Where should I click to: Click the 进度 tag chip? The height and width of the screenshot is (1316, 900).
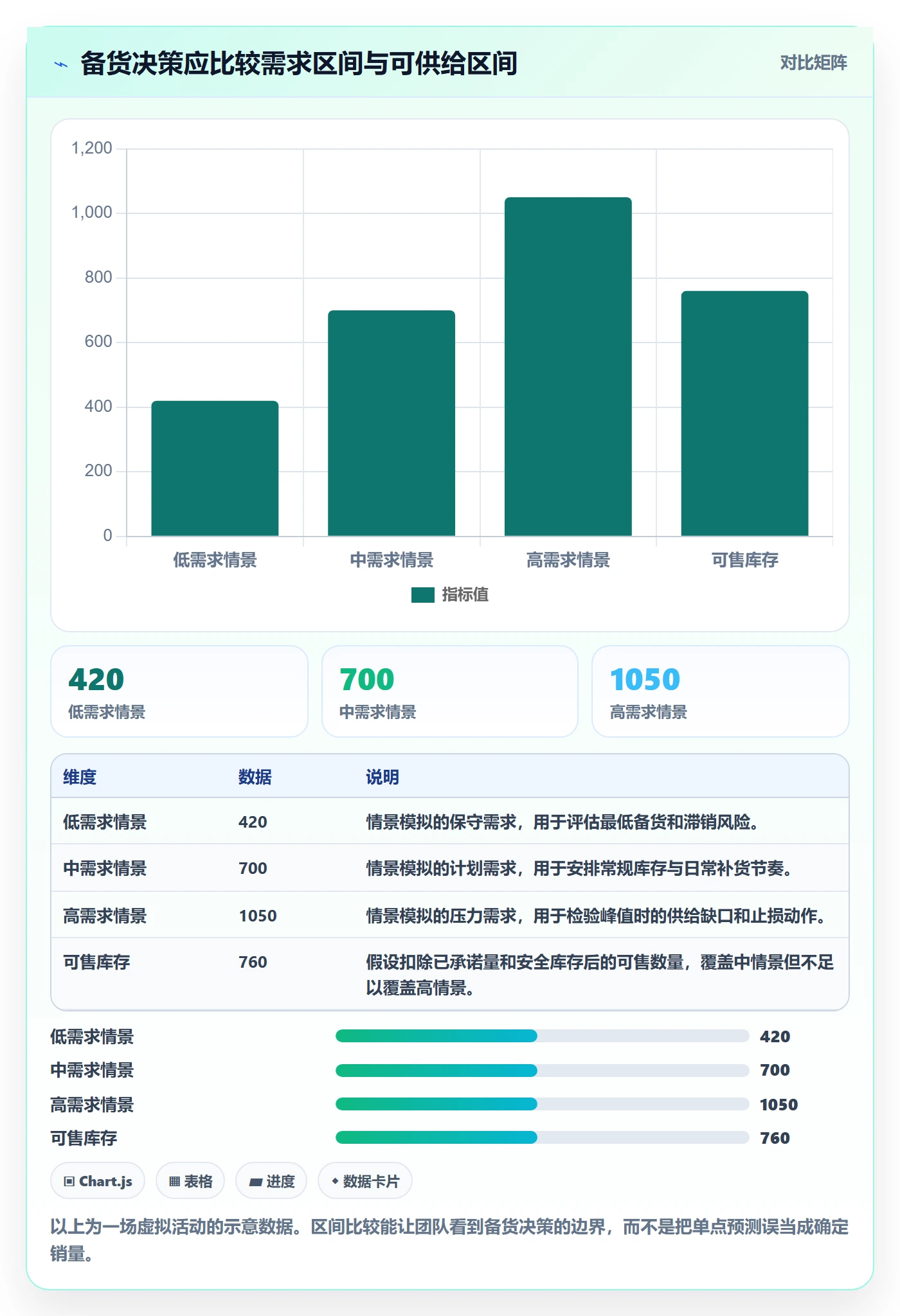click(x=271, y=1181)
